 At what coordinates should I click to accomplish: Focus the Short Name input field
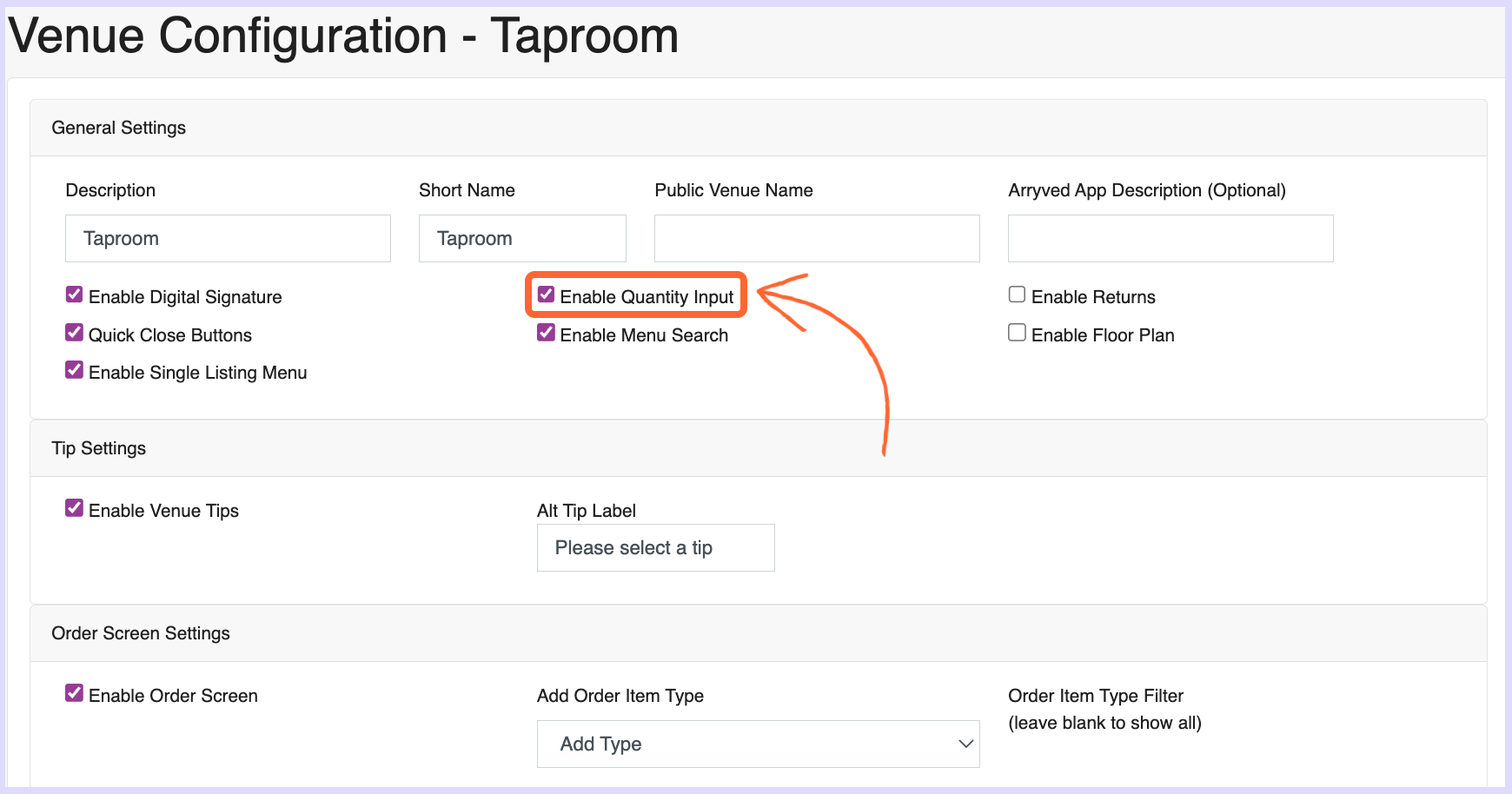tap(522, 239)
